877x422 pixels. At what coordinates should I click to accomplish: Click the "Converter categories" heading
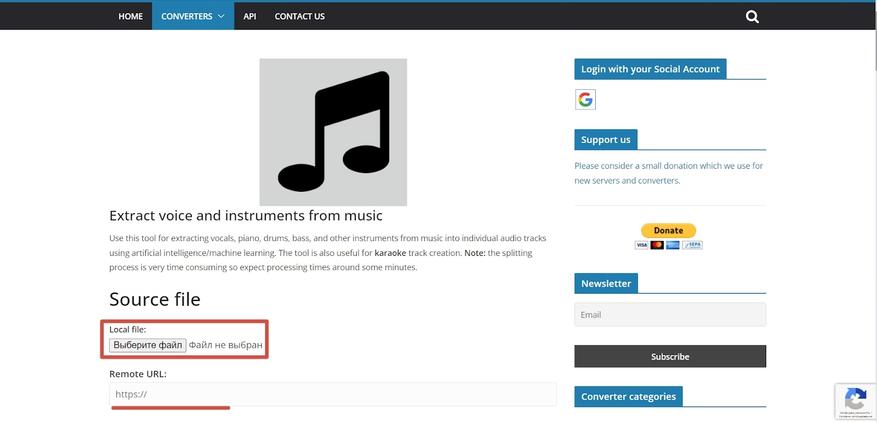point(628,396)
